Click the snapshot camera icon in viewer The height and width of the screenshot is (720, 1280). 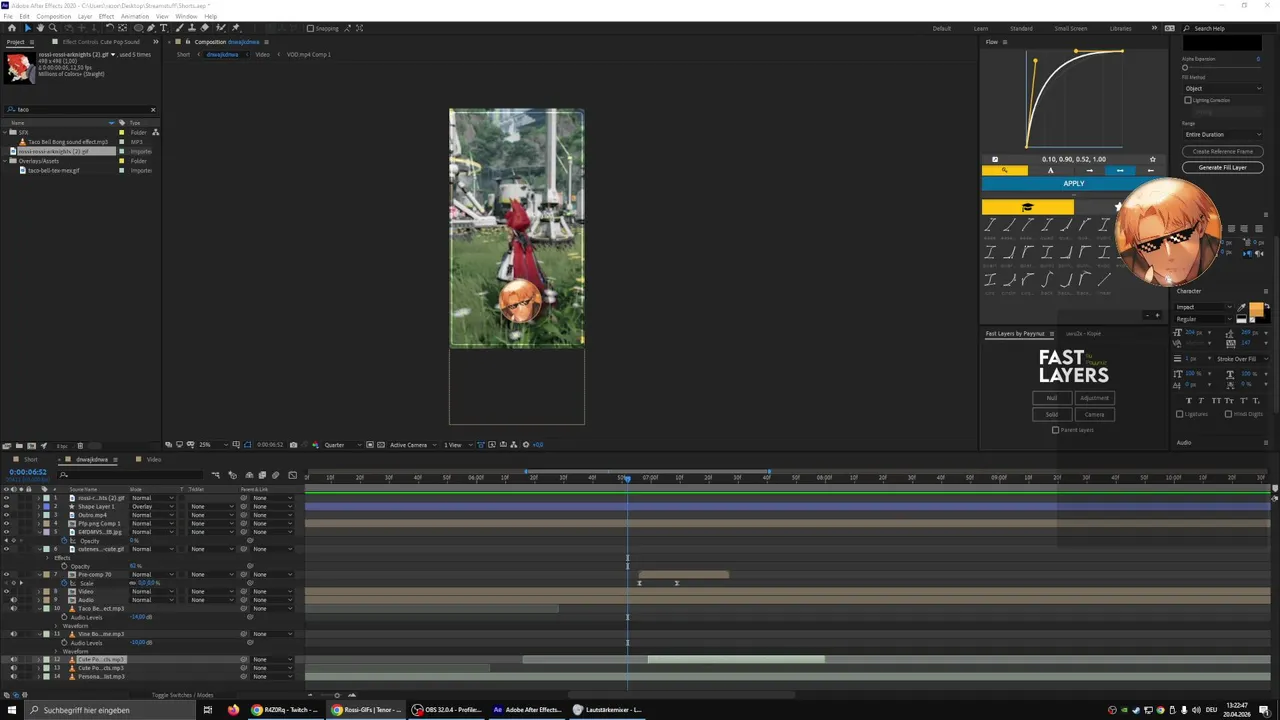(293, 444)
